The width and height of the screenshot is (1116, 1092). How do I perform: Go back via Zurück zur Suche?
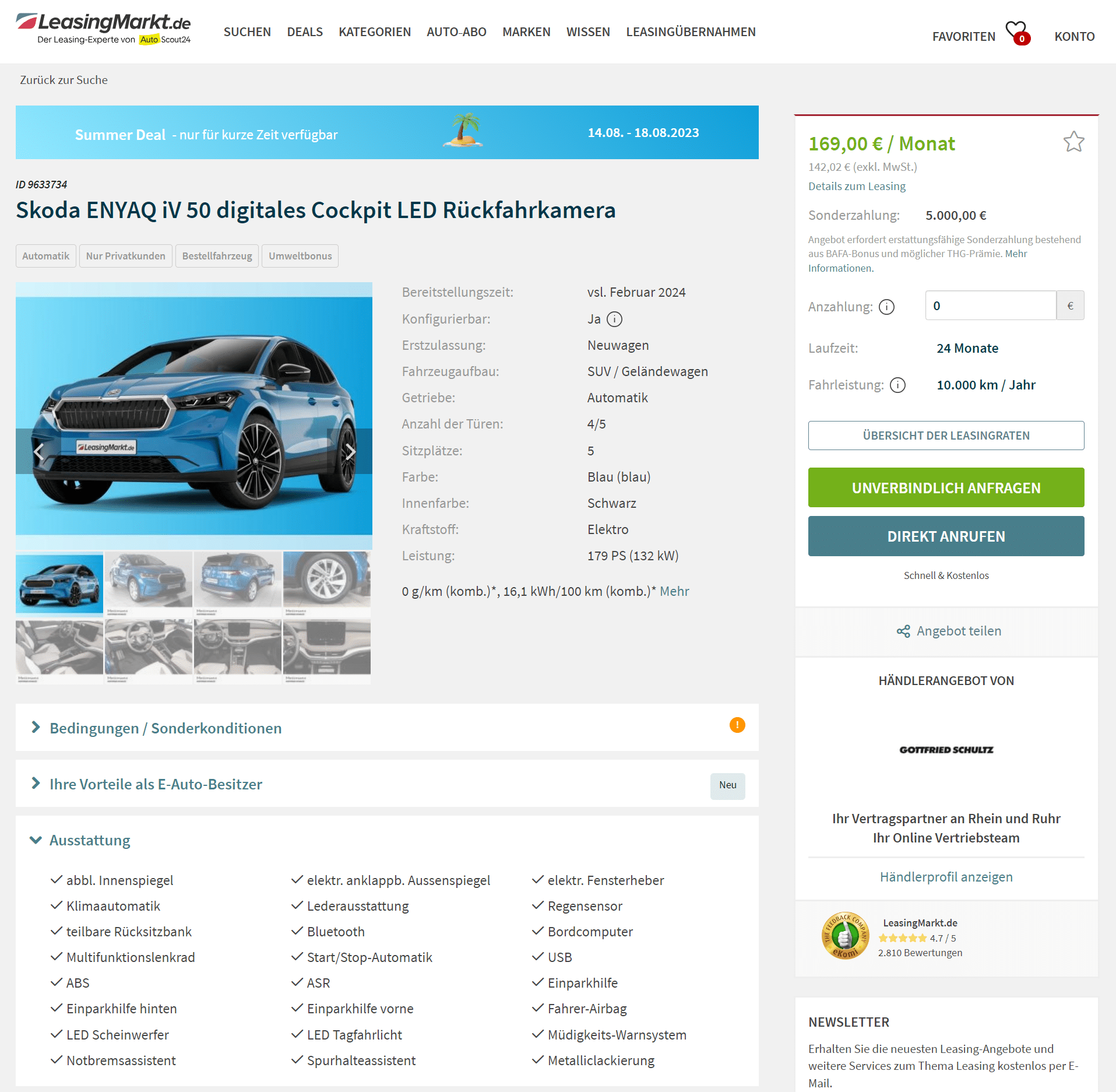(x=64, y=80)
